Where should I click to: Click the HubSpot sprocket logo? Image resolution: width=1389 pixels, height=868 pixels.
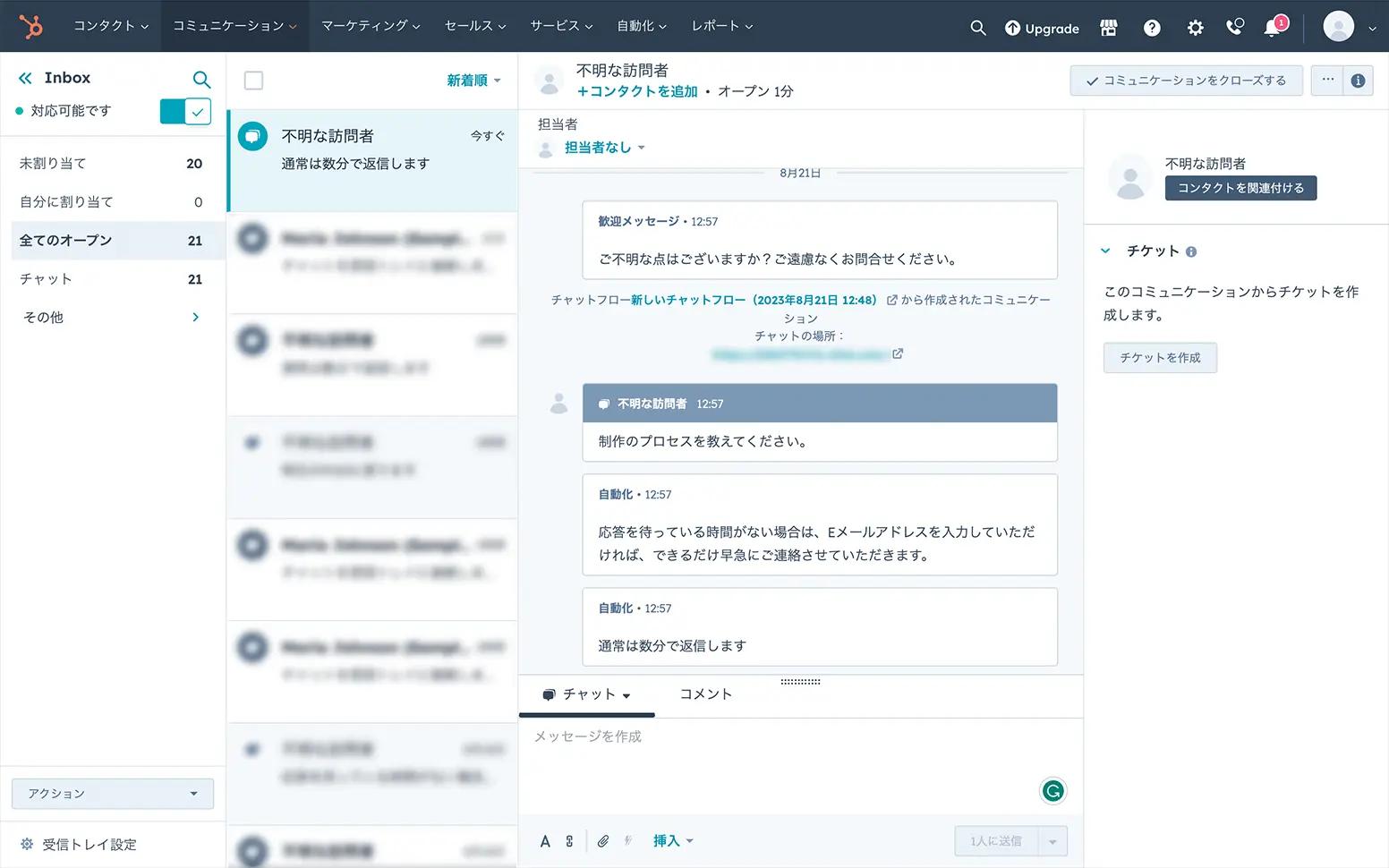(30, 27)
